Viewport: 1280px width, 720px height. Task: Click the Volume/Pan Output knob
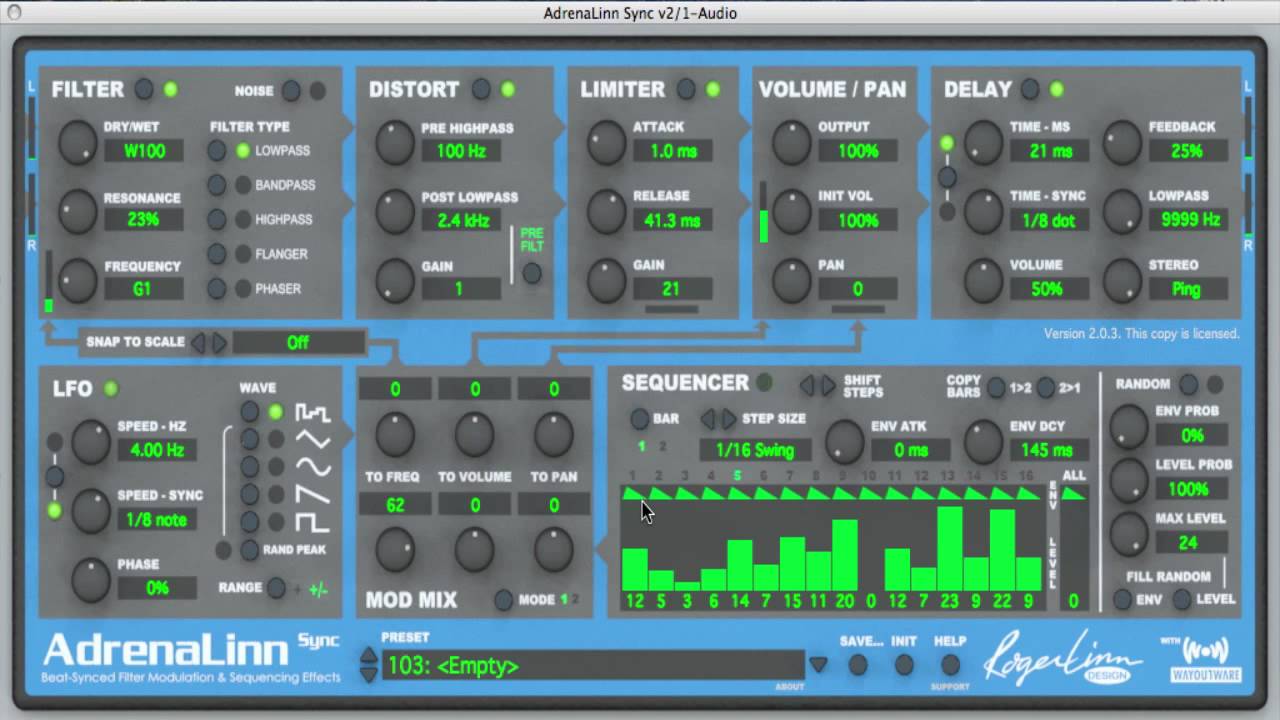791,144
